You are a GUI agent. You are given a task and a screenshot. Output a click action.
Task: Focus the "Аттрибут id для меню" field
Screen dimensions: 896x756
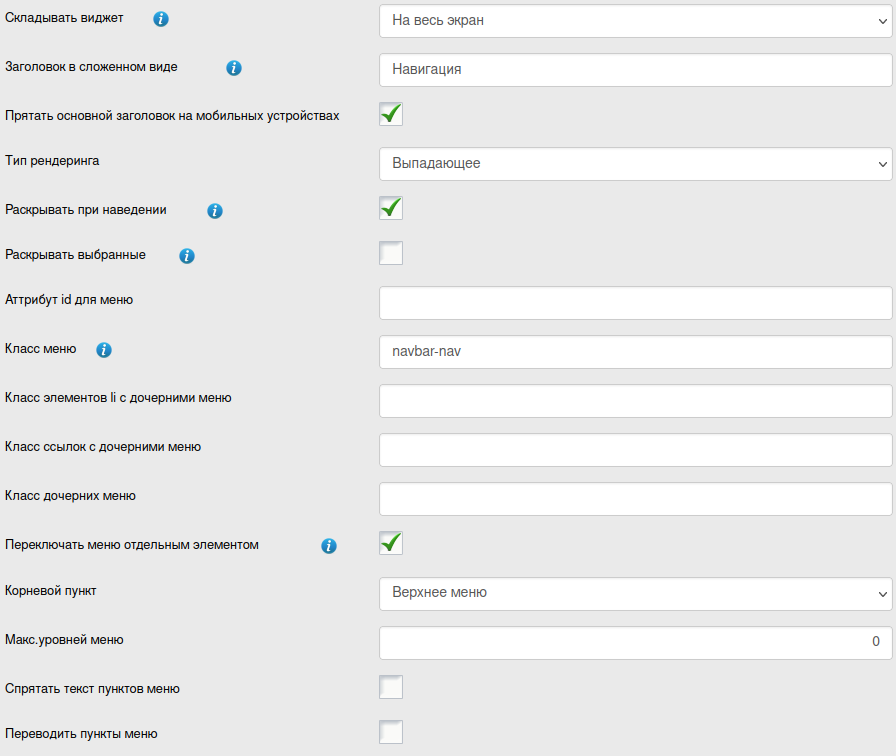pyautogui.click(x=635, y=303)
